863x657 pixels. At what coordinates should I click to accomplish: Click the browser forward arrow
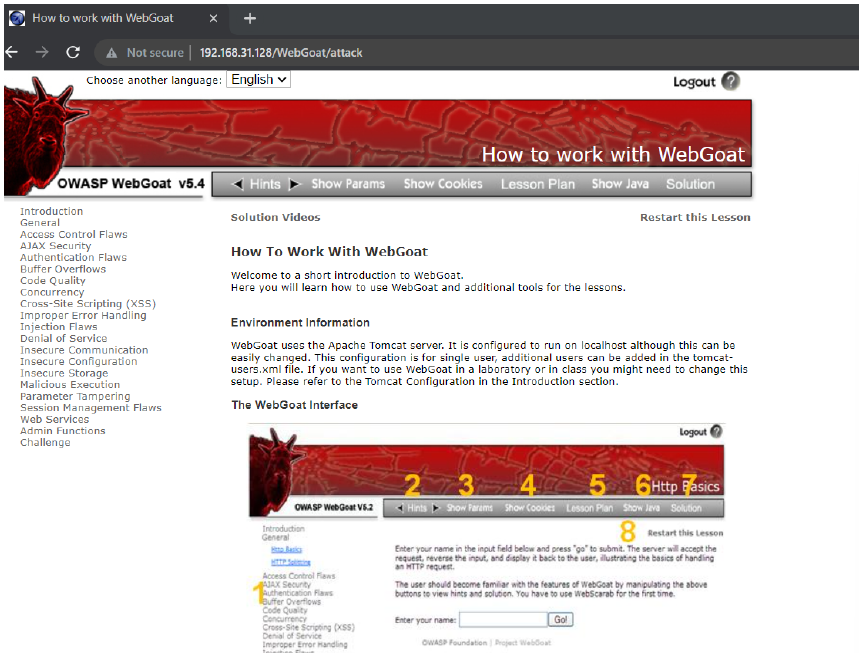click(x=42, y=52)
